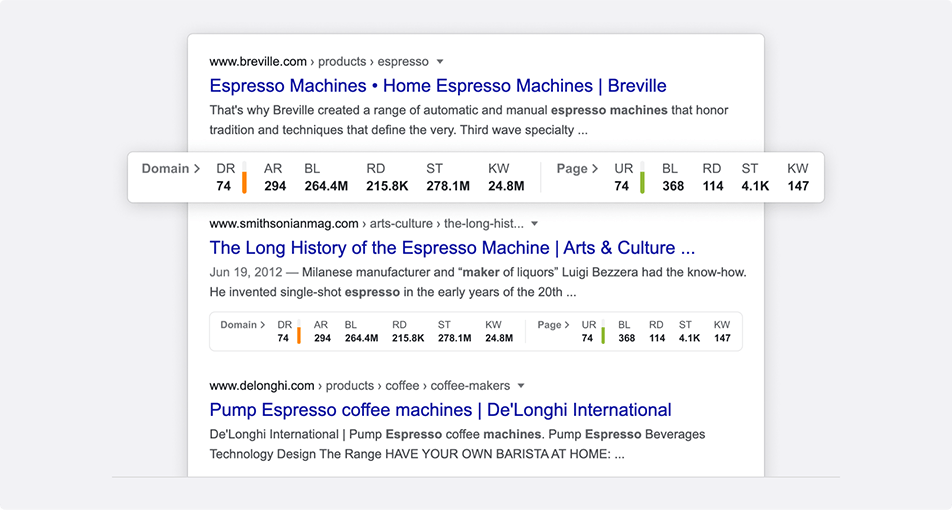This screenshot has height=510, width=952.
Task: Open The Long History of the Espresso Machine link
Action: click(451, 248)
